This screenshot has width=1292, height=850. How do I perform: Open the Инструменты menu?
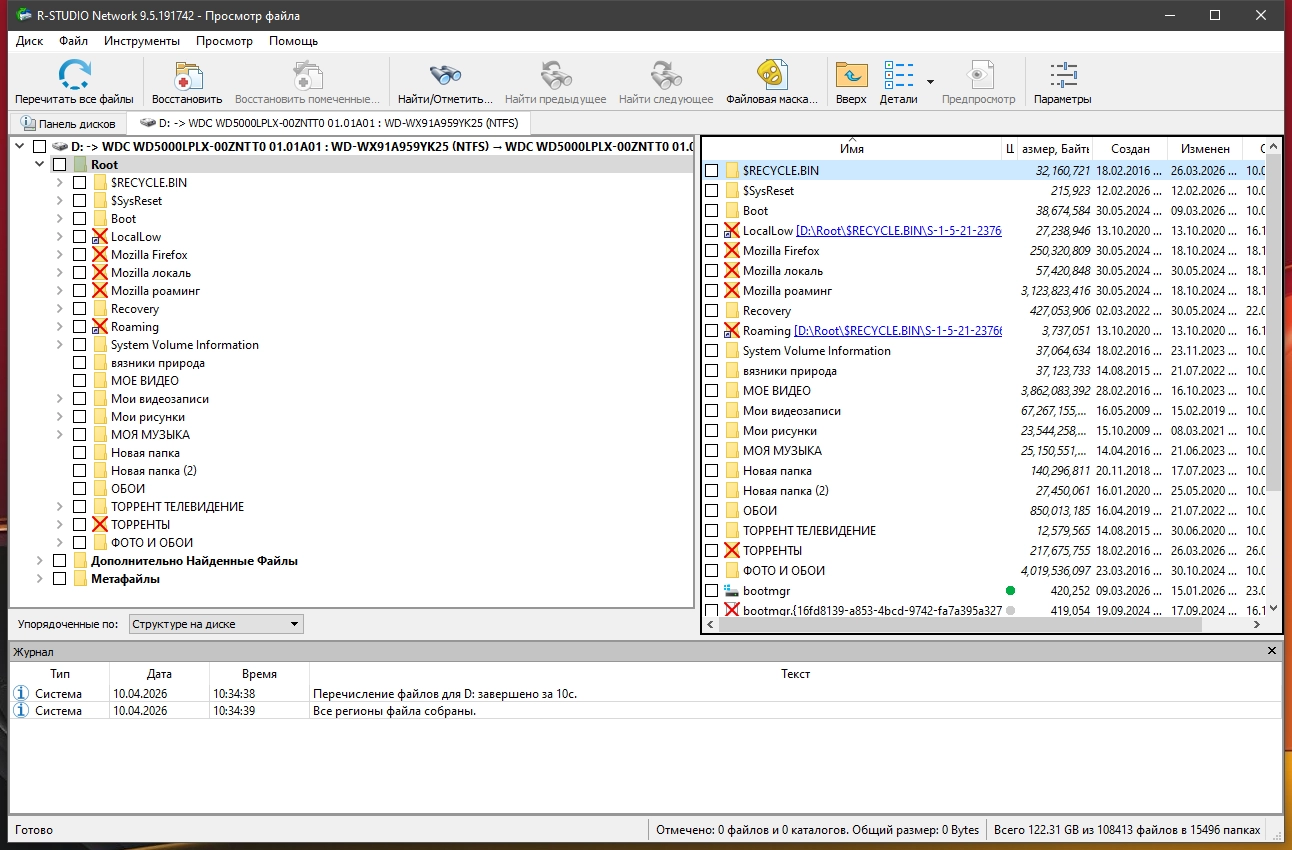tap(142, 41)
